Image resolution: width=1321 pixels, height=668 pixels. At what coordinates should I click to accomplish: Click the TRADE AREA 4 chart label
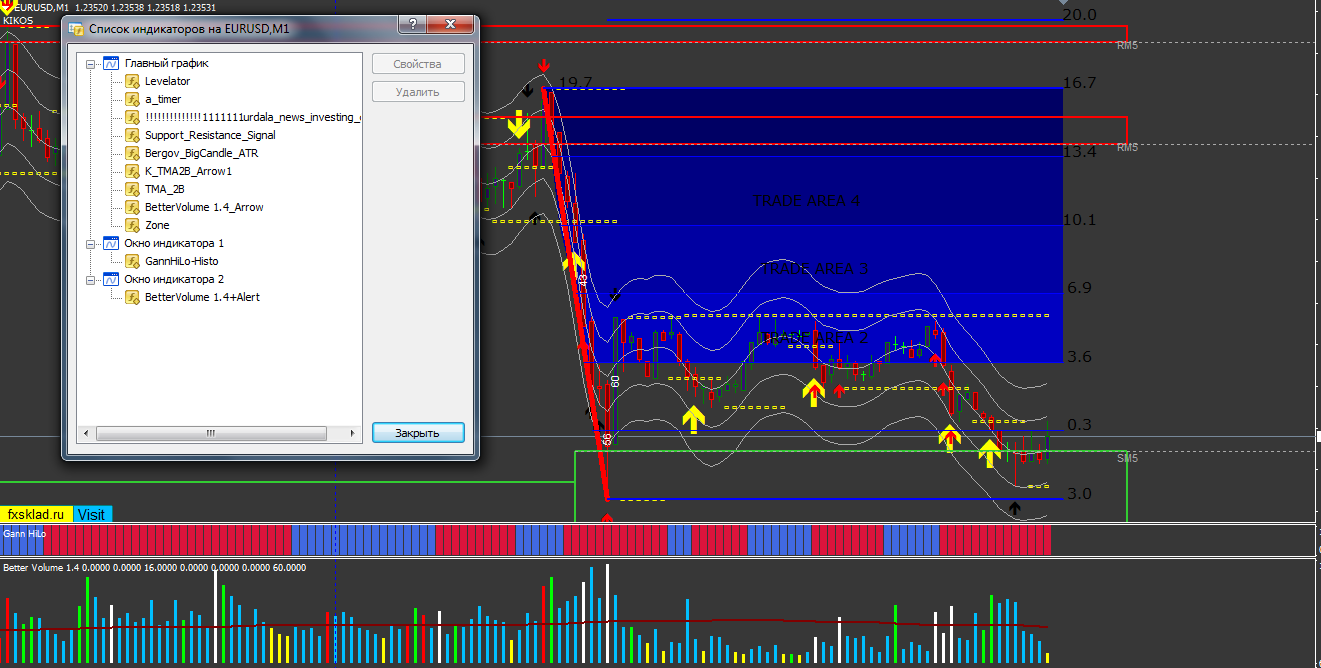coord(807,201)
